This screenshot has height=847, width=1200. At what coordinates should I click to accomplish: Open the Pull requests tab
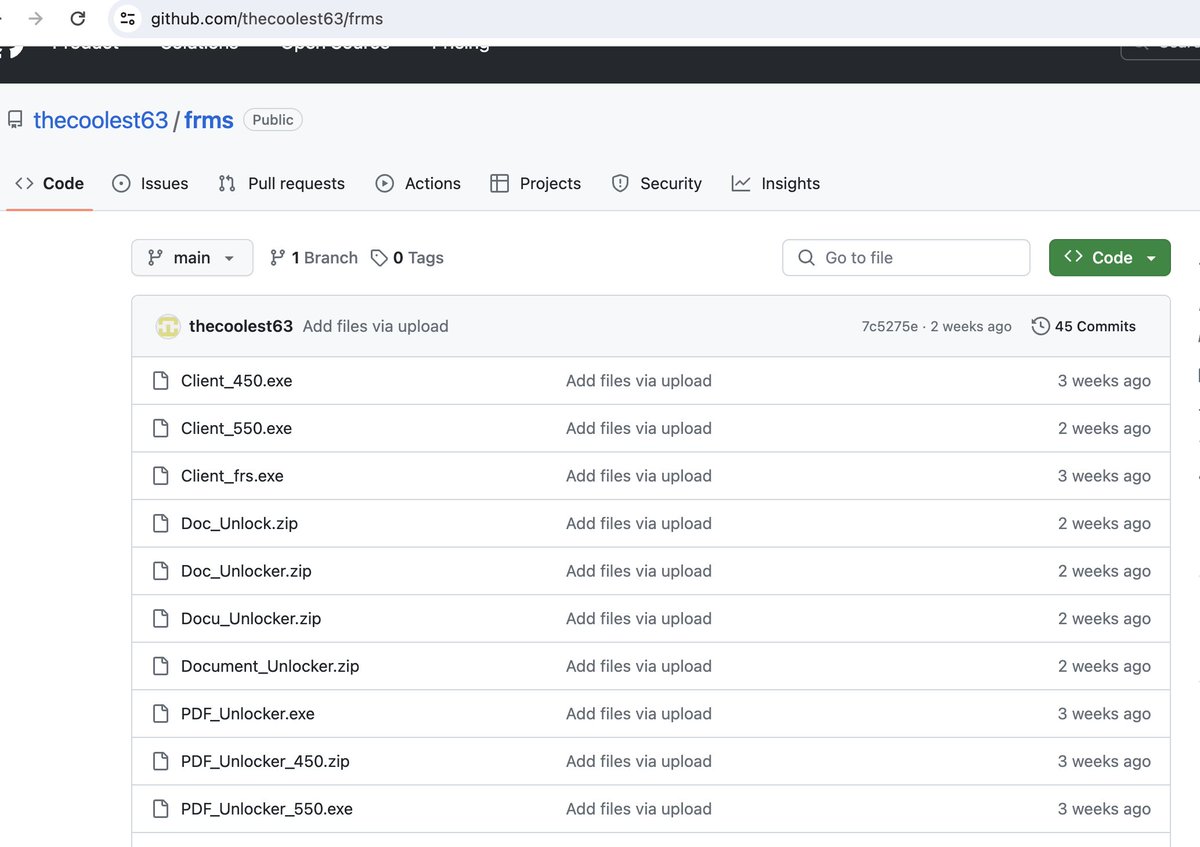coord(282,183)
